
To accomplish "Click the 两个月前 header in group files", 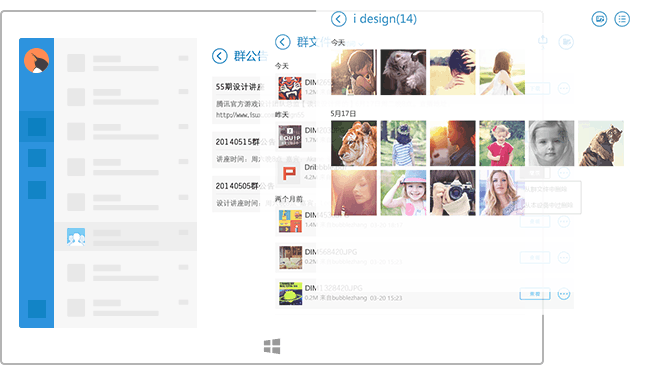I will pyautogui.click(x=289, y=199).
